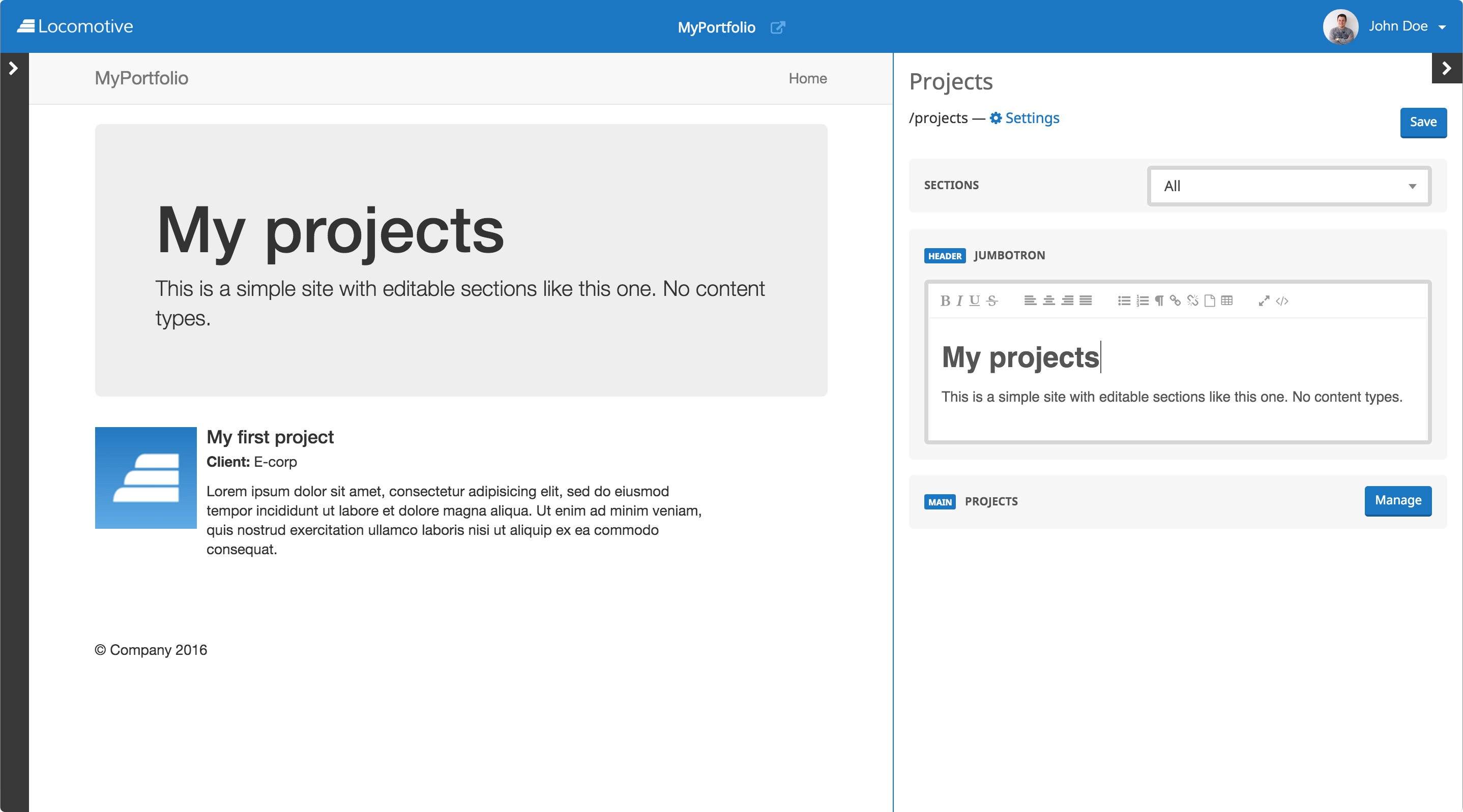This screenshot has width=1463, height=812.
Task: Center align text in Jumbotron editor
Action: click(1048, 301)
